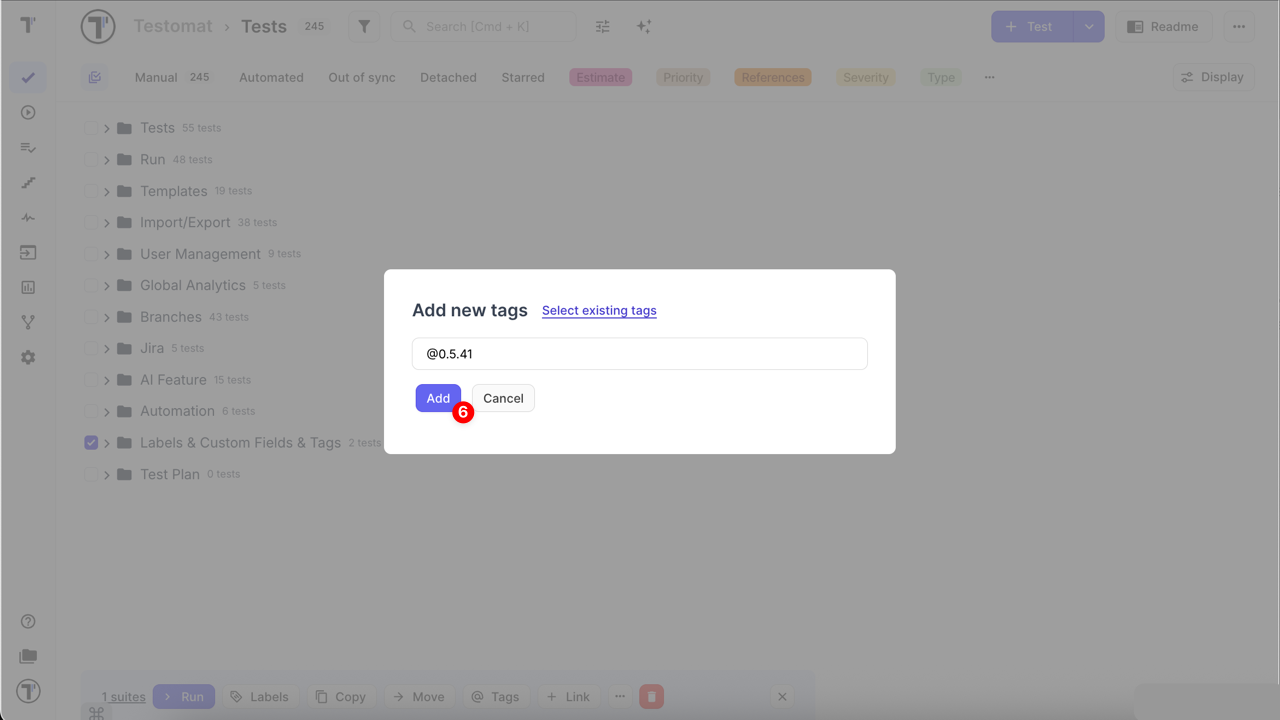
Task: Open the Milestones steps icon in sidebar
Action: pos(28,182)
